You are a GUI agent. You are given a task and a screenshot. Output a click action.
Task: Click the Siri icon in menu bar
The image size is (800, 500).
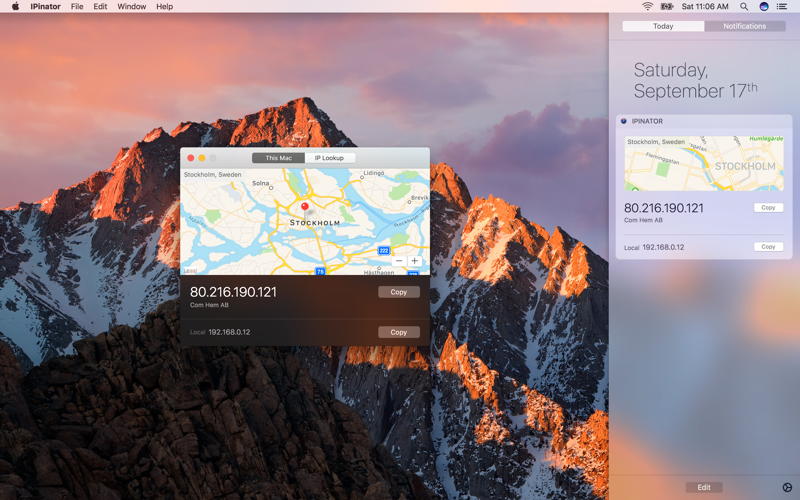click(764, 6)
